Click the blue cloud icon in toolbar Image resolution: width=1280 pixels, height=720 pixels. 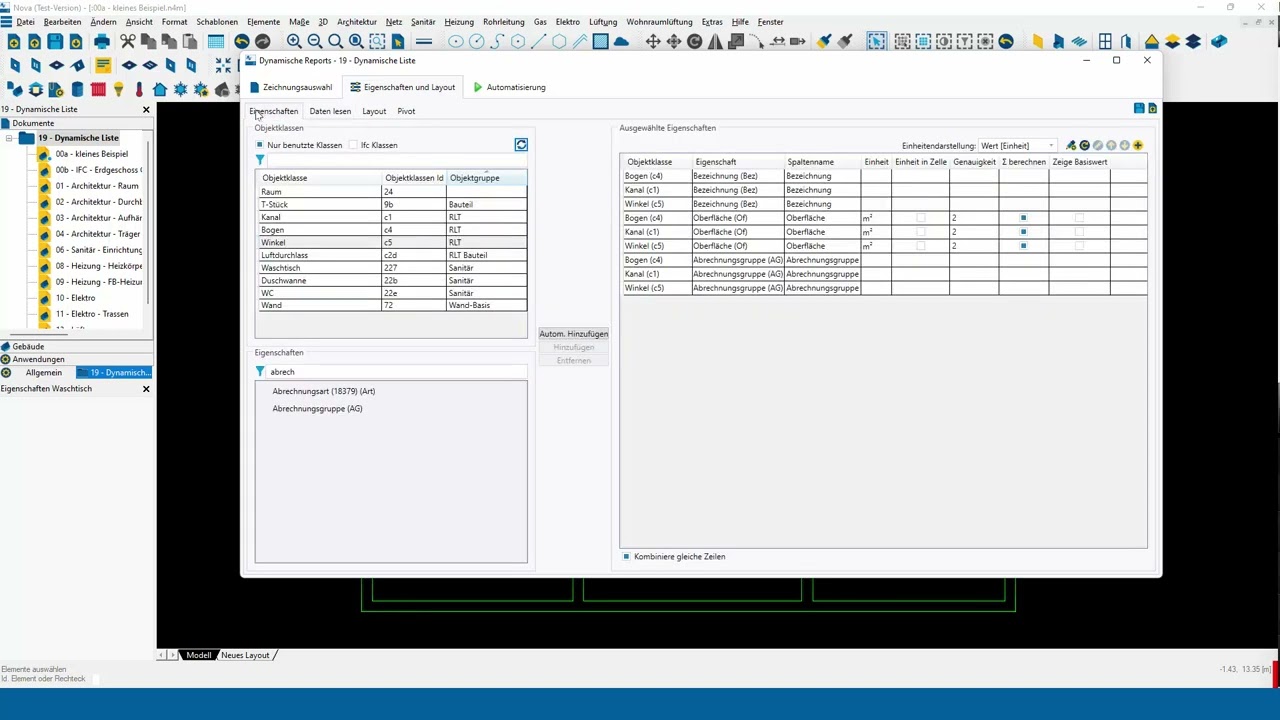tap(621, 42)
